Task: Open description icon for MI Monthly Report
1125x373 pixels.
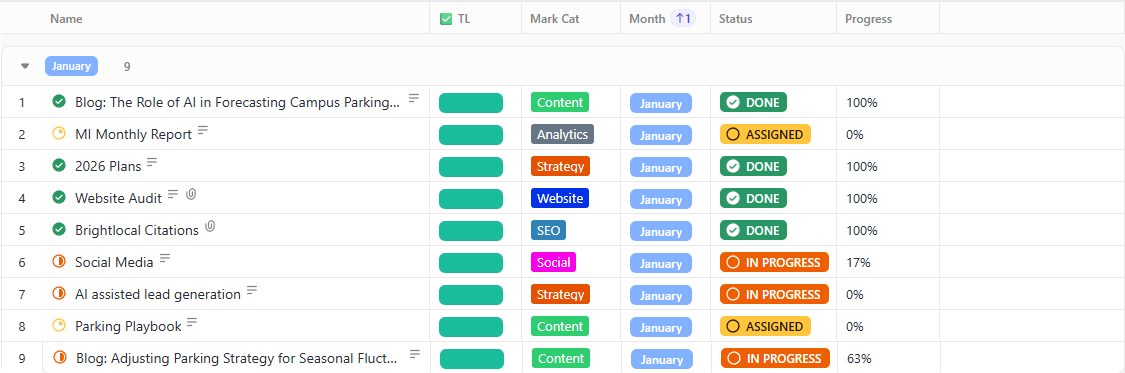Action: pos(203,130)
